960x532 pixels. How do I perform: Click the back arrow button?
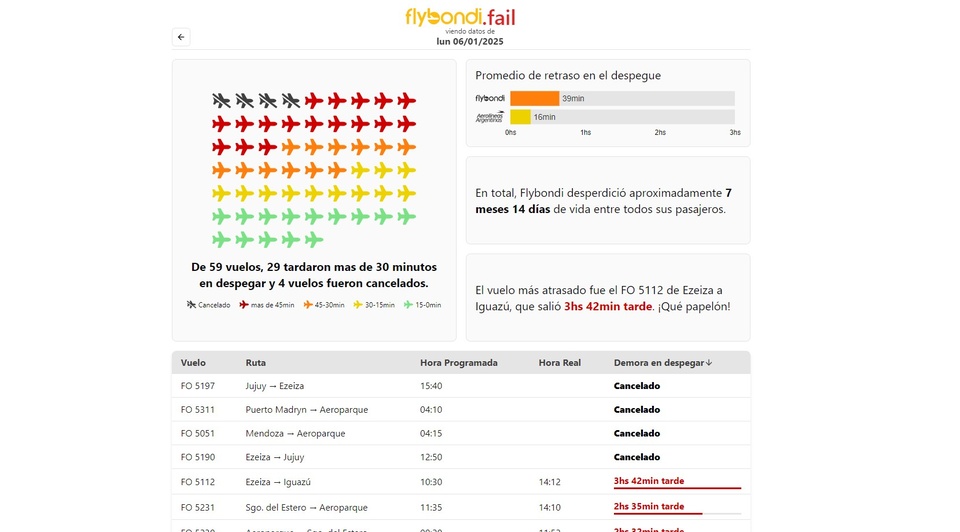(181, 37)
